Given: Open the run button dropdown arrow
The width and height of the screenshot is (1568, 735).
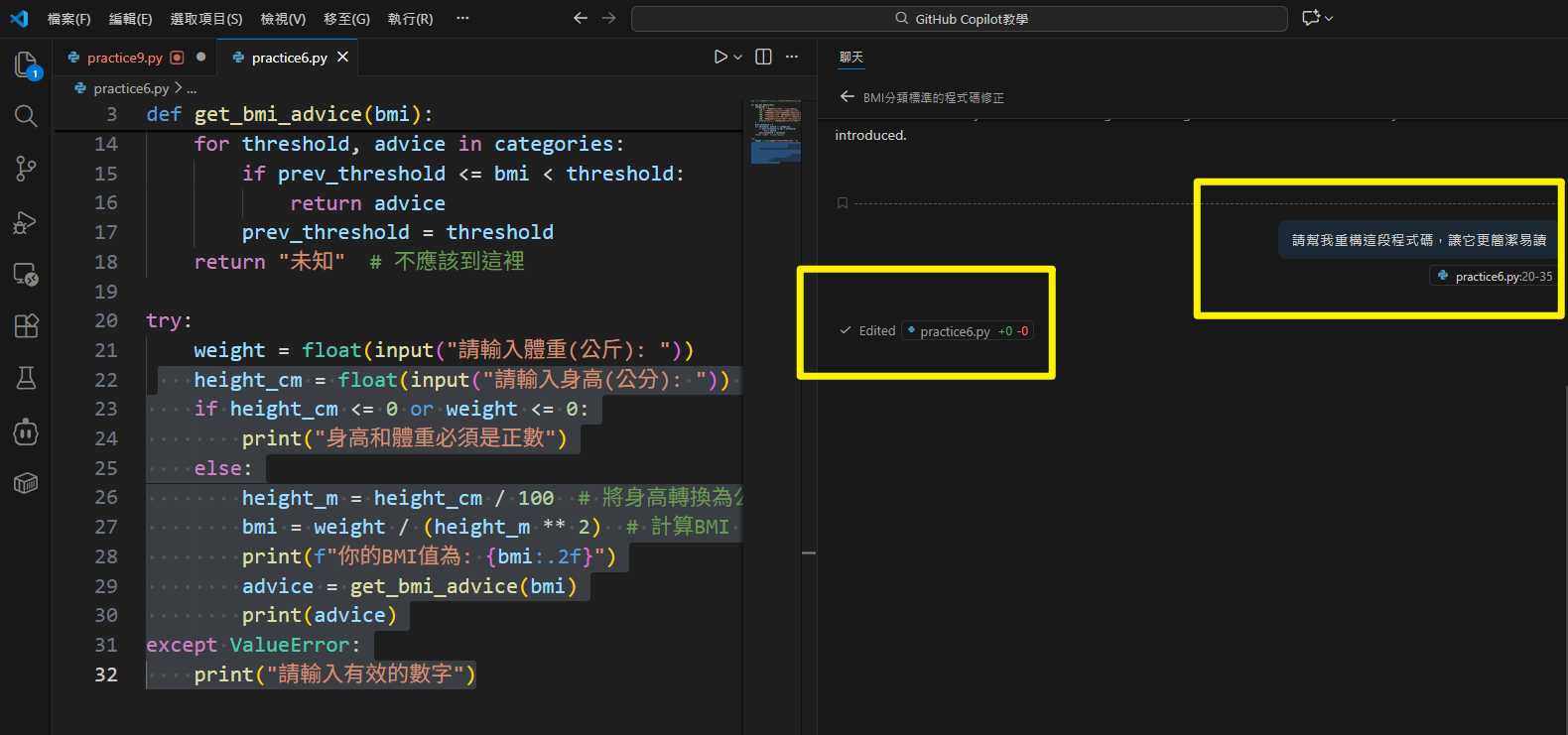Looking at the screenshot, I should pos(737,58).
